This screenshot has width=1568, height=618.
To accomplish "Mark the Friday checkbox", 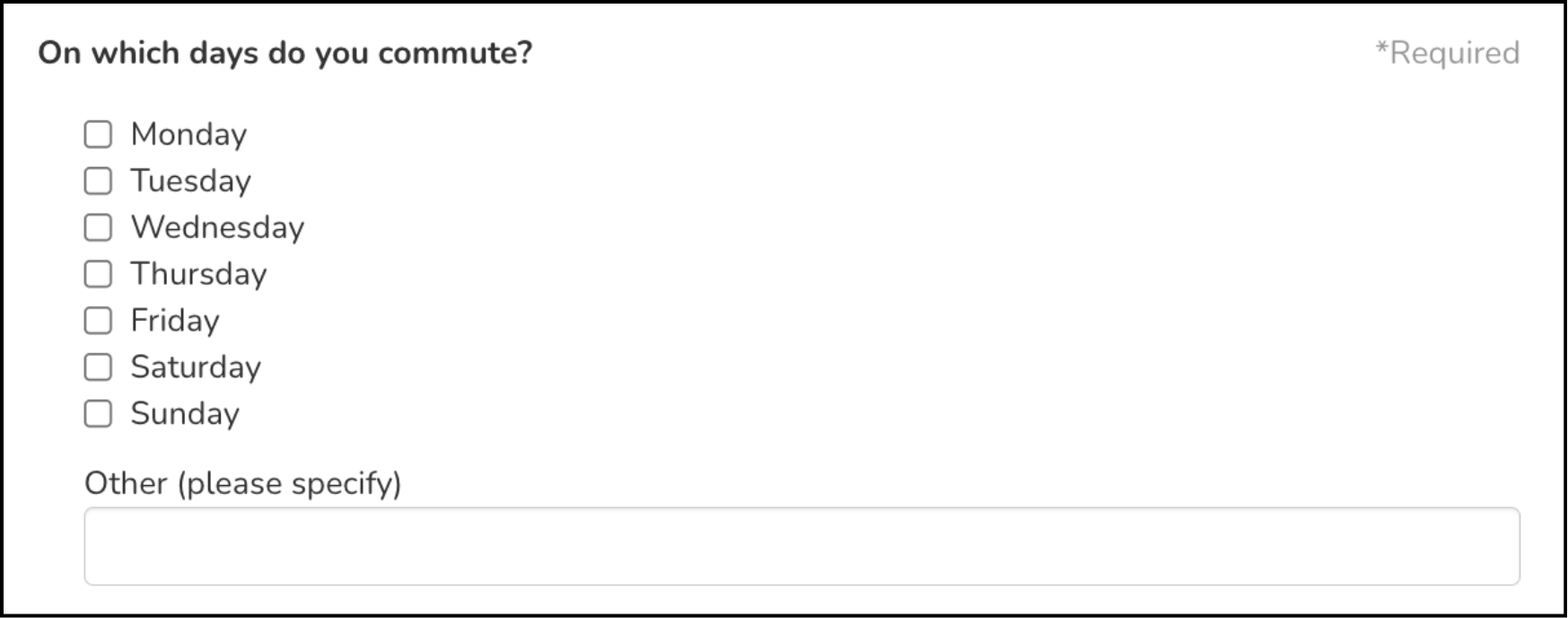I will coord(98,321).
